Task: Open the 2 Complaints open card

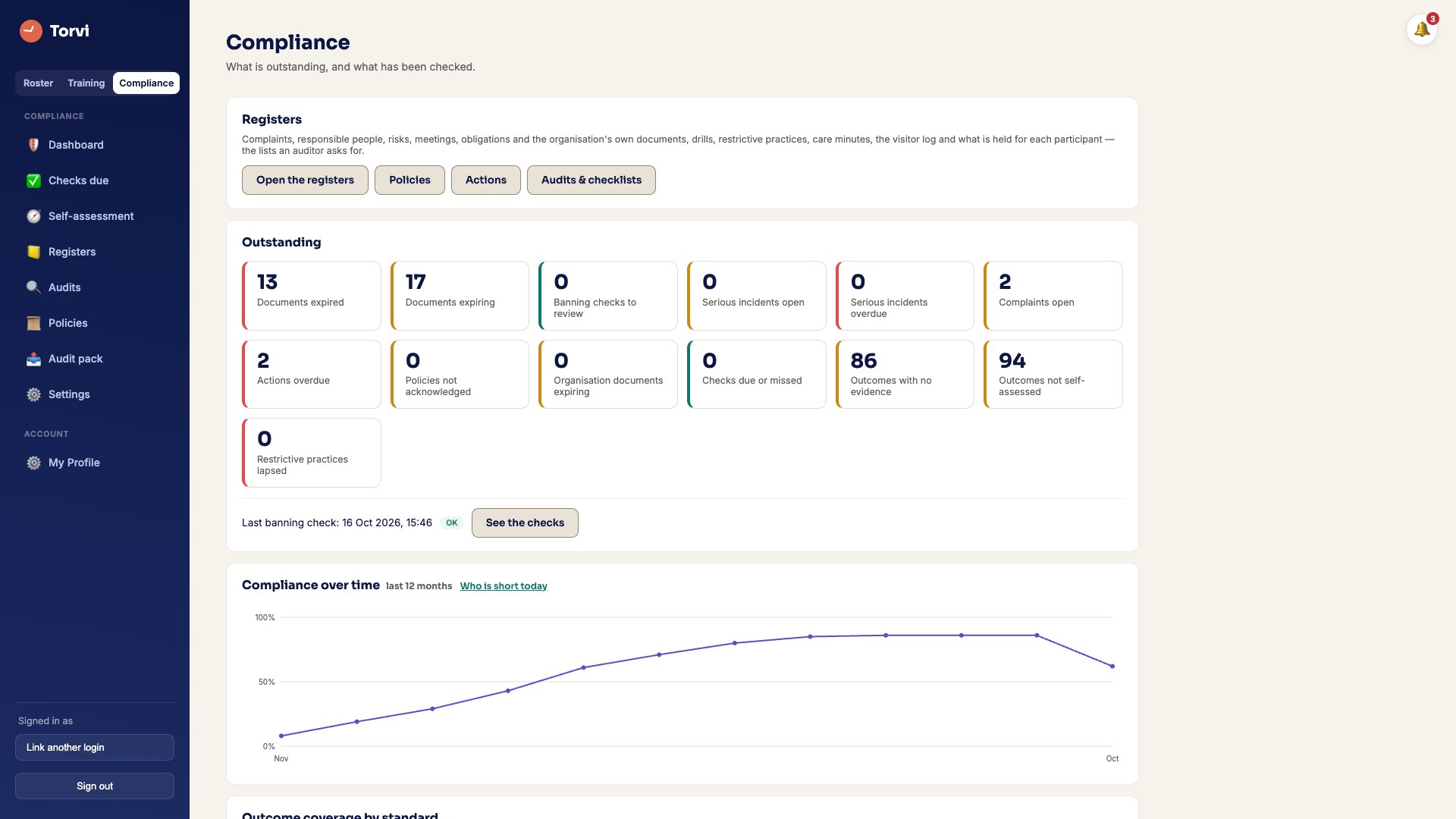Action: [1053, 296]
